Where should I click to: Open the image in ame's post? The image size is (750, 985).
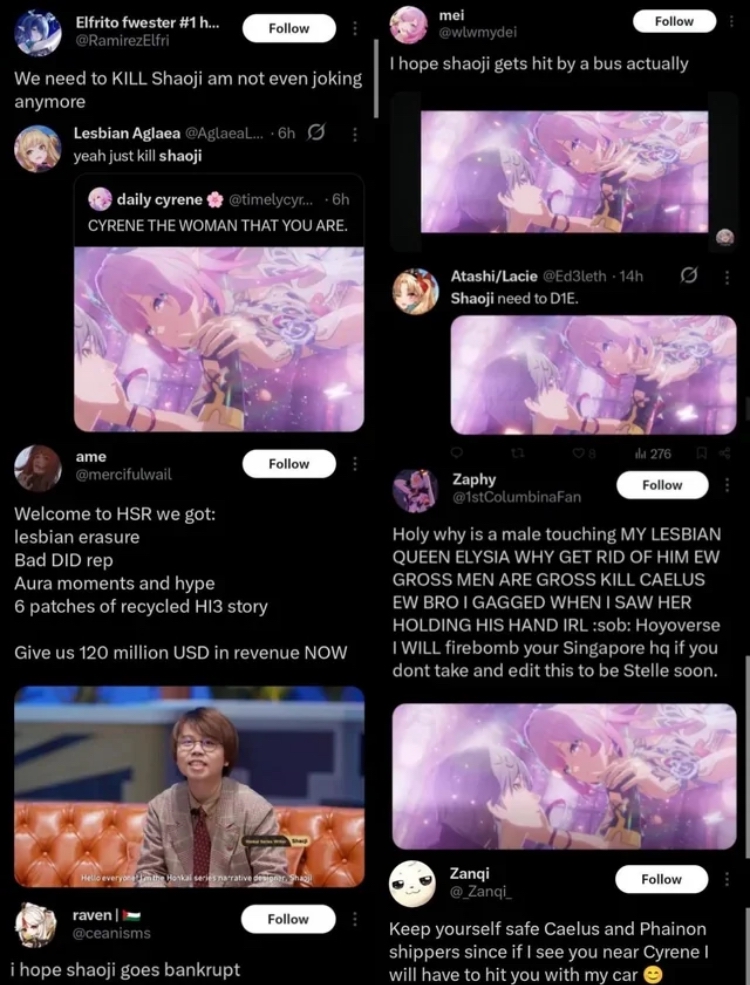point(189,786)
